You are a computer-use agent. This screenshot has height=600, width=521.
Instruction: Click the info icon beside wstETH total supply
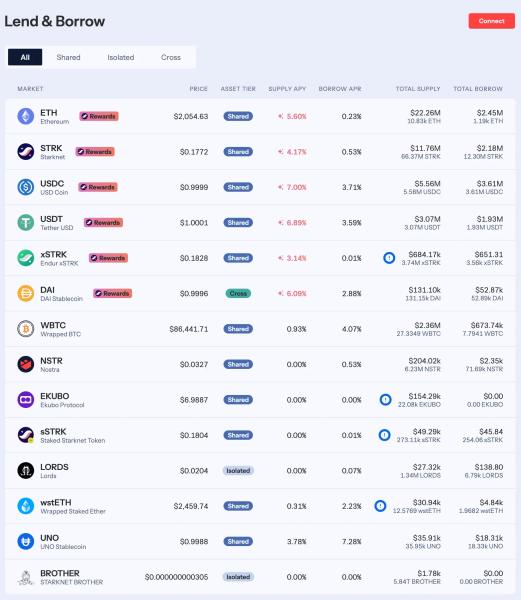[x=380, y=506]
